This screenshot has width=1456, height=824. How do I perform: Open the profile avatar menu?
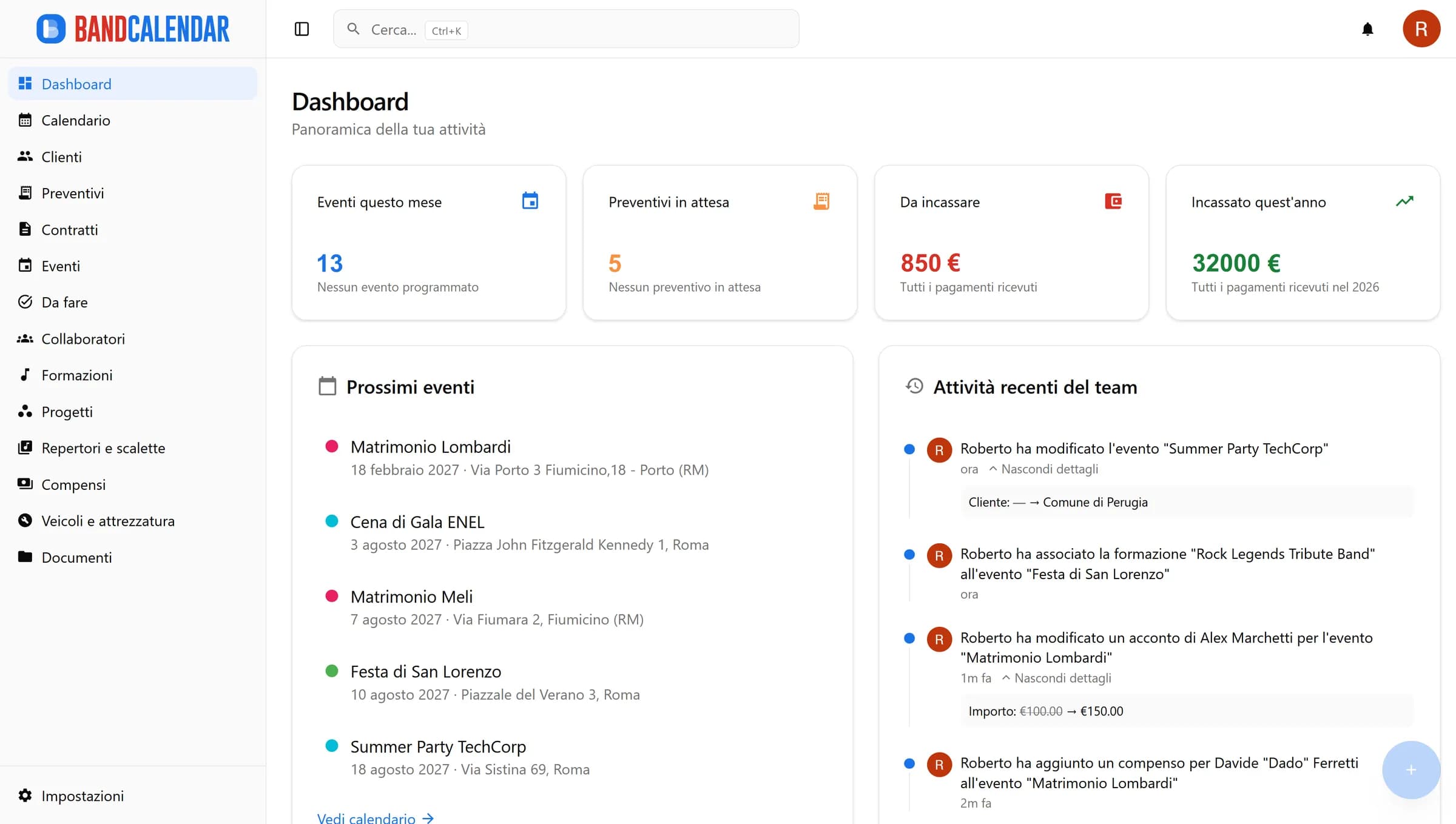(x=1421, y=28)
